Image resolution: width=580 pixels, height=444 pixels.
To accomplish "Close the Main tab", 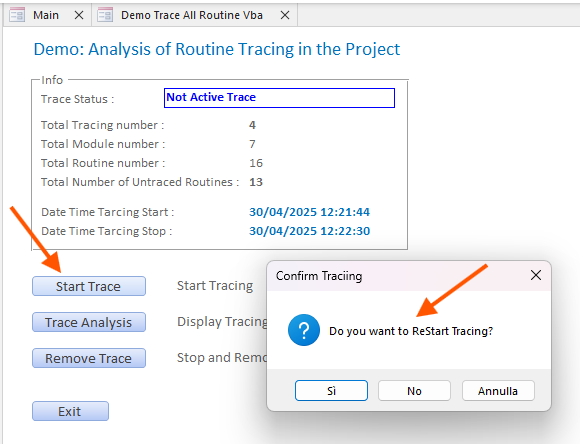I will tap(79, 15).
